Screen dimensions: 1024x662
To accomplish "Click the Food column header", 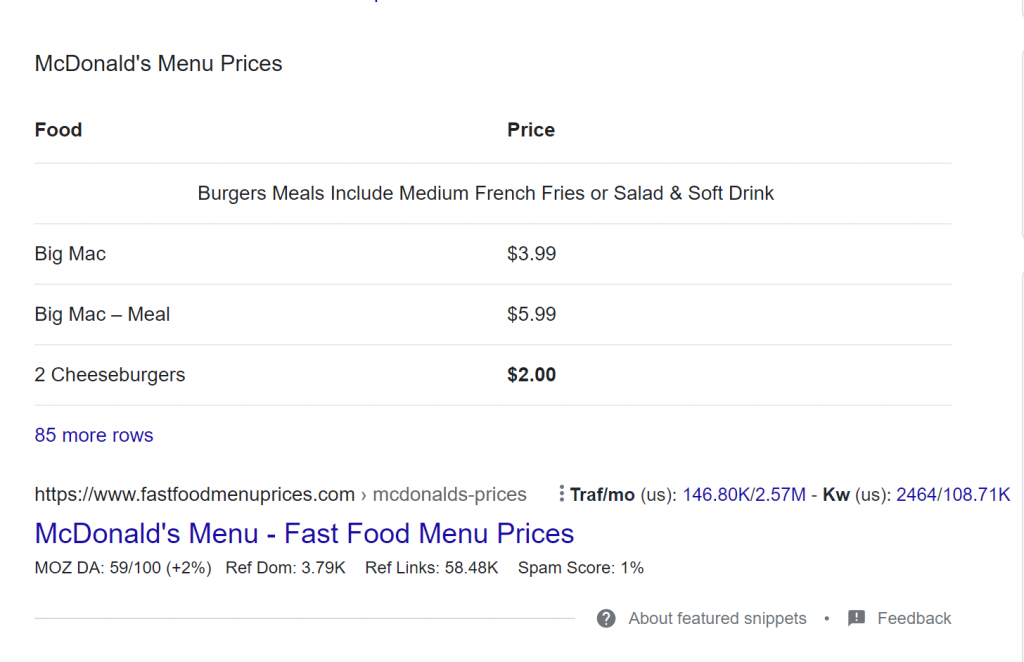I will [x=58, y=130].
